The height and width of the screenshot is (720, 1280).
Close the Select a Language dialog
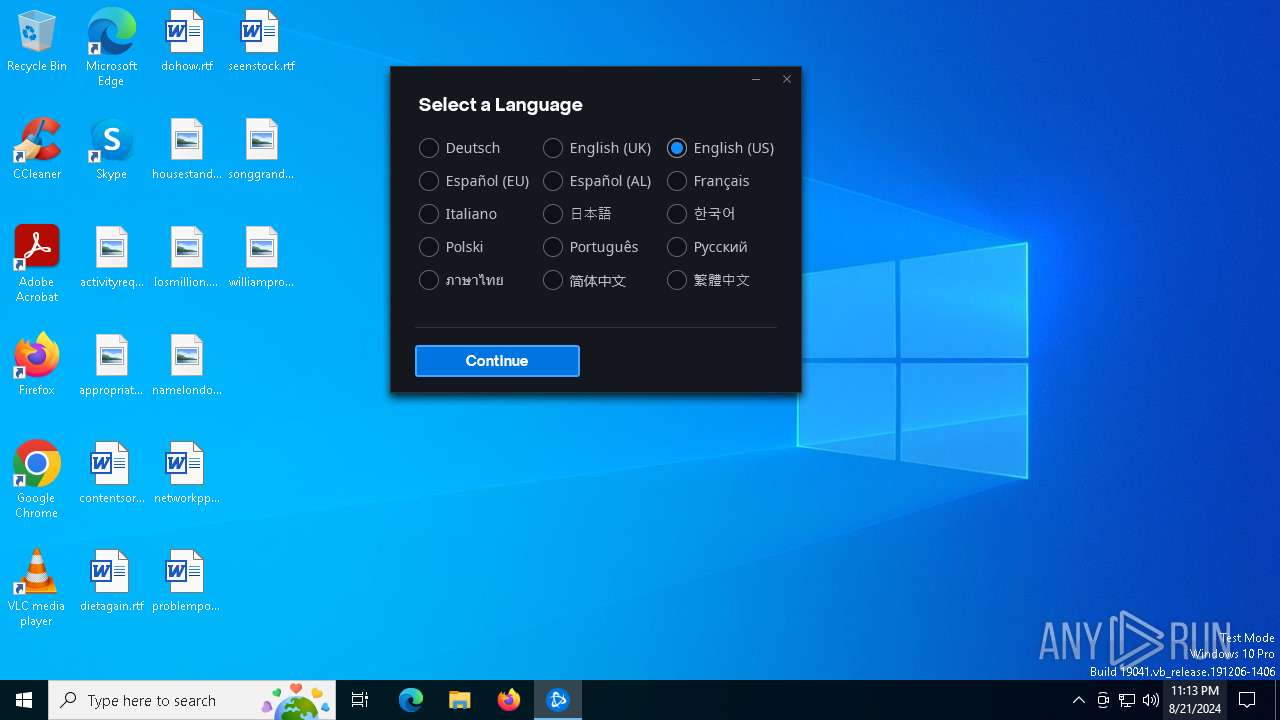(x=787, y=79)
